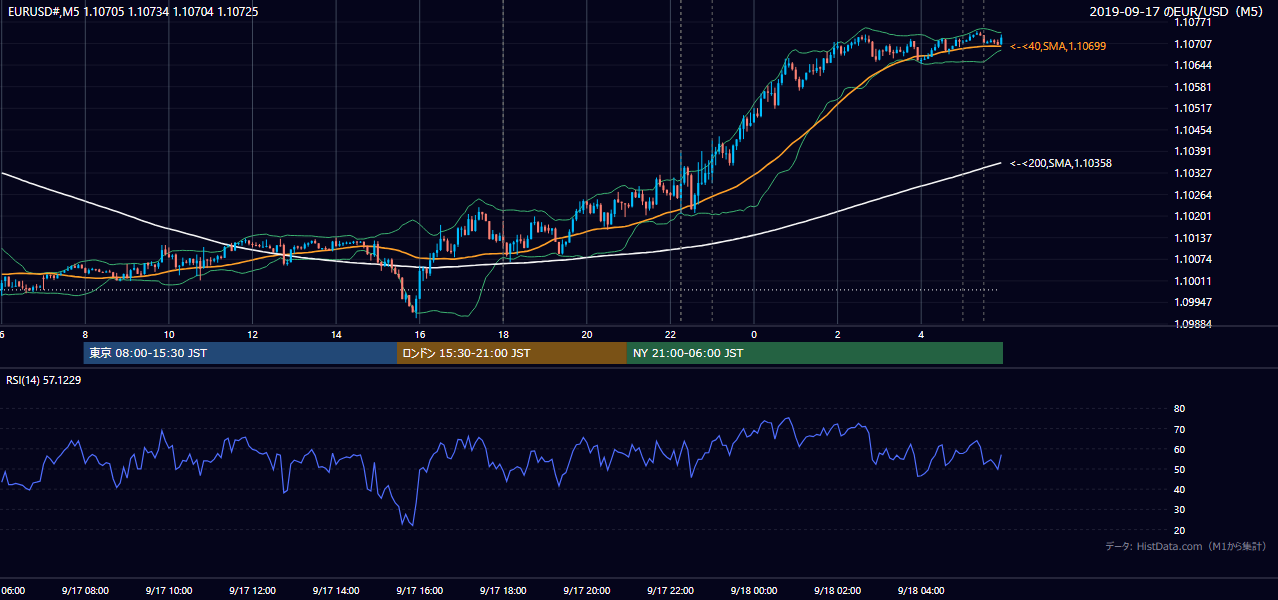Click price axis value 1.10011

[1192, 281]
